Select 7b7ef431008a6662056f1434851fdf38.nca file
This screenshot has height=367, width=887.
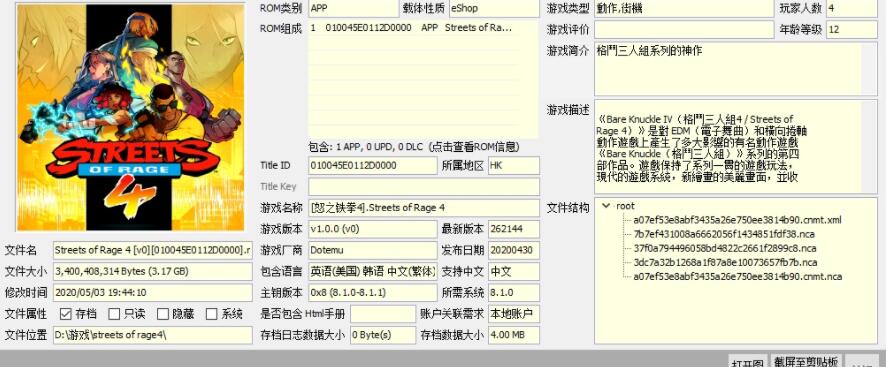[x=724, y=234]
